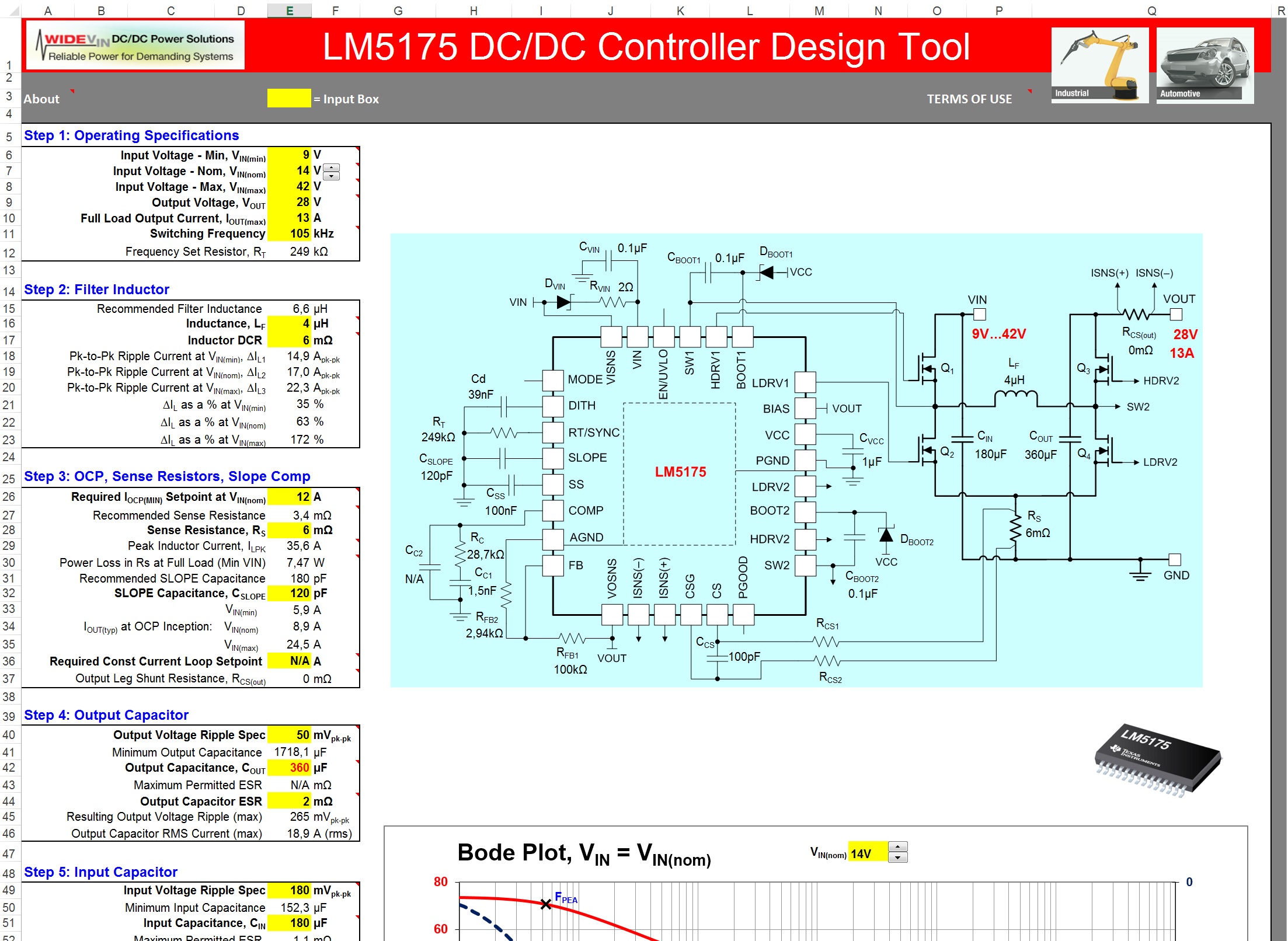Click the red LM5175 label in the schematic
This screenshot has width=1288, height=941.
point(680,472)
